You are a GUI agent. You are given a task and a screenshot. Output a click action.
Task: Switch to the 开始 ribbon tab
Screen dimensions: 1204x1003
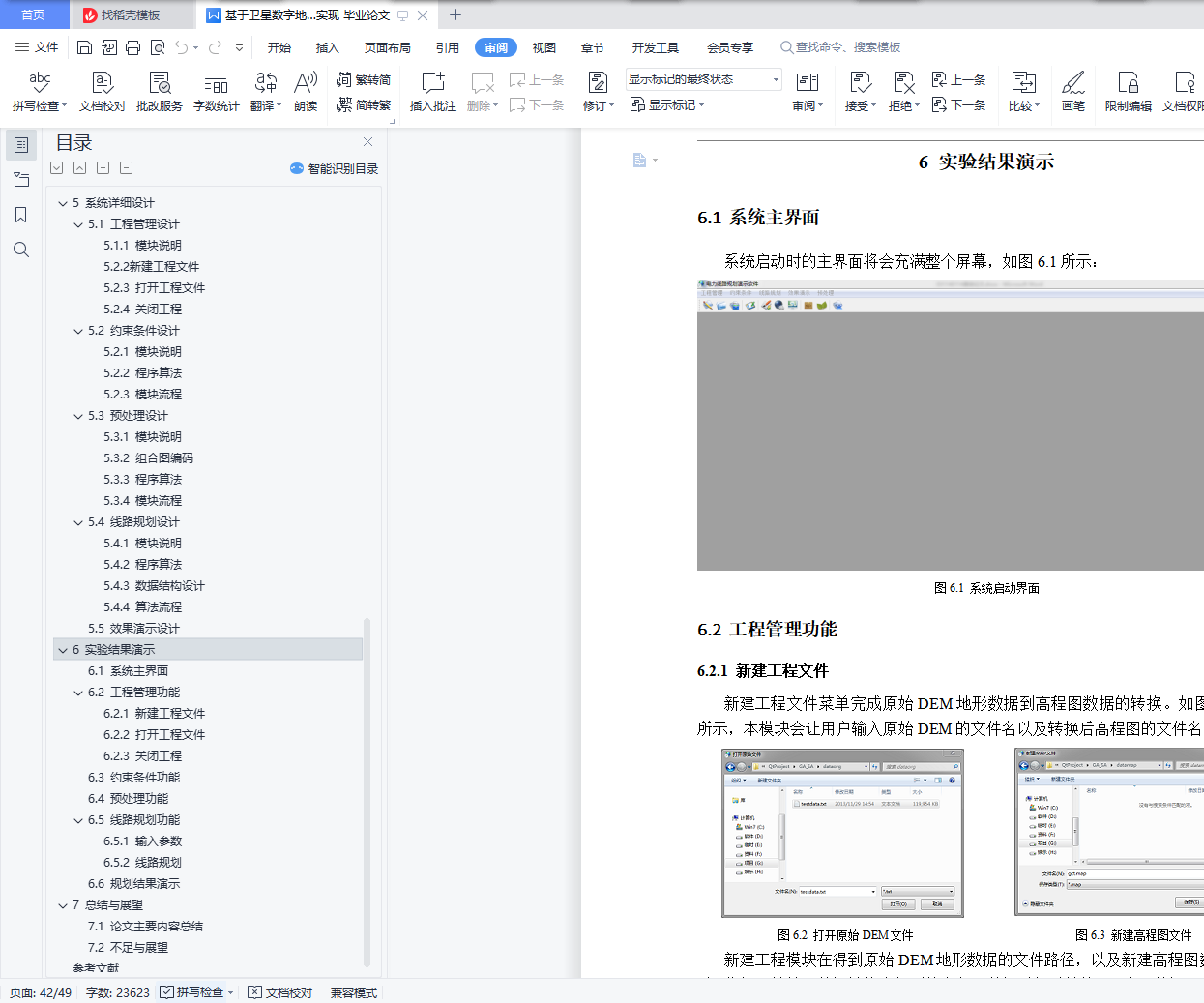coord(279,47)
